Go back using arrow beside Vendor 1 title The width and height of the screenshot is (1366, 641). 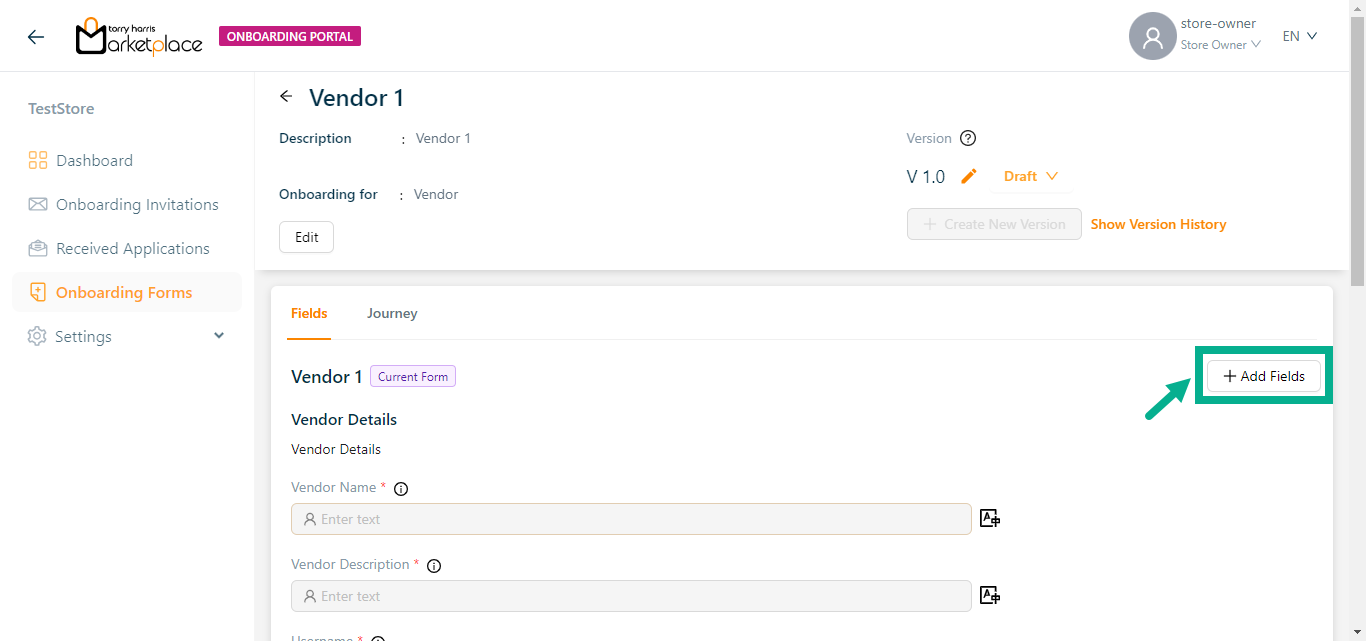click(287, 97)
